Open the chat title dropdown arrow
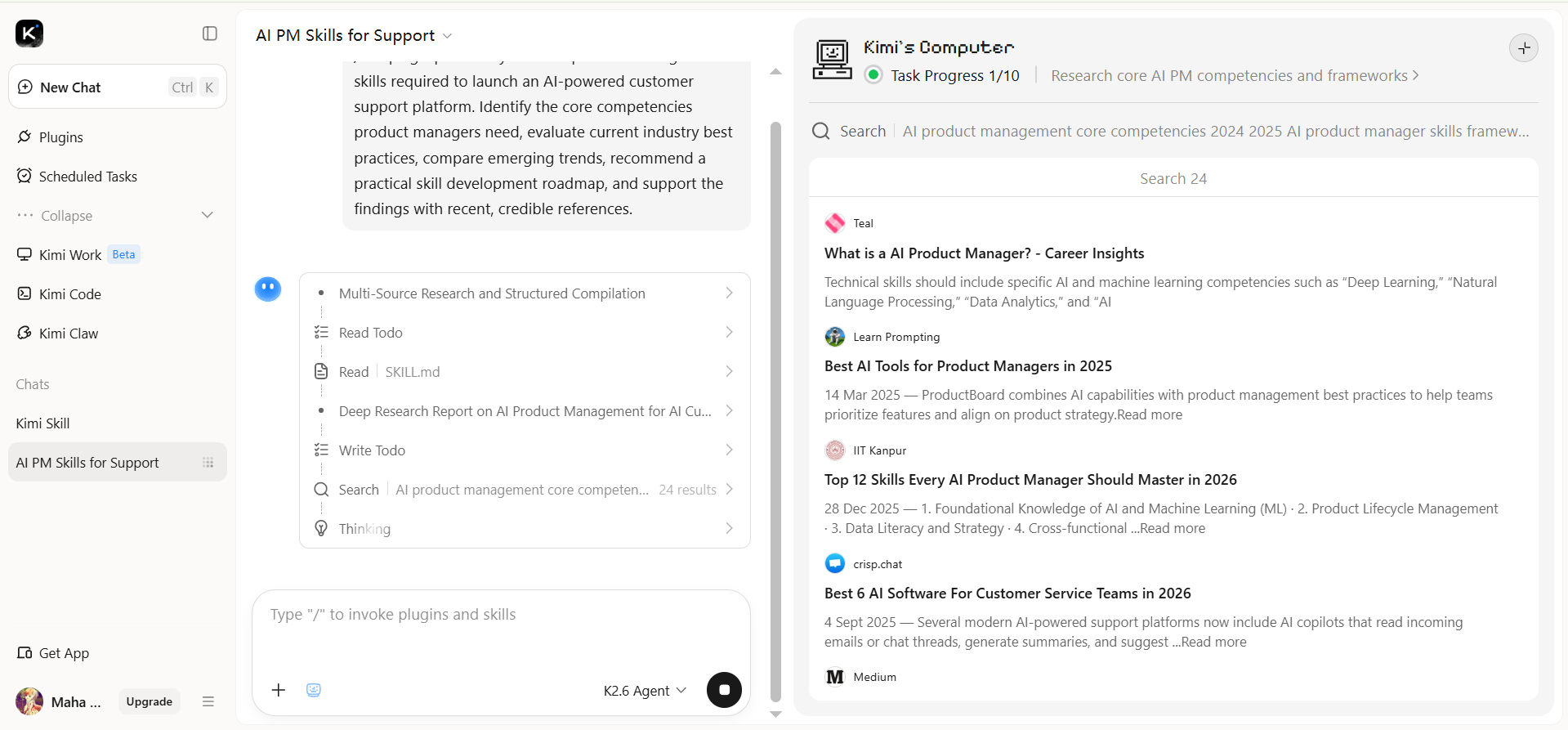 click(x=447, y=36)
